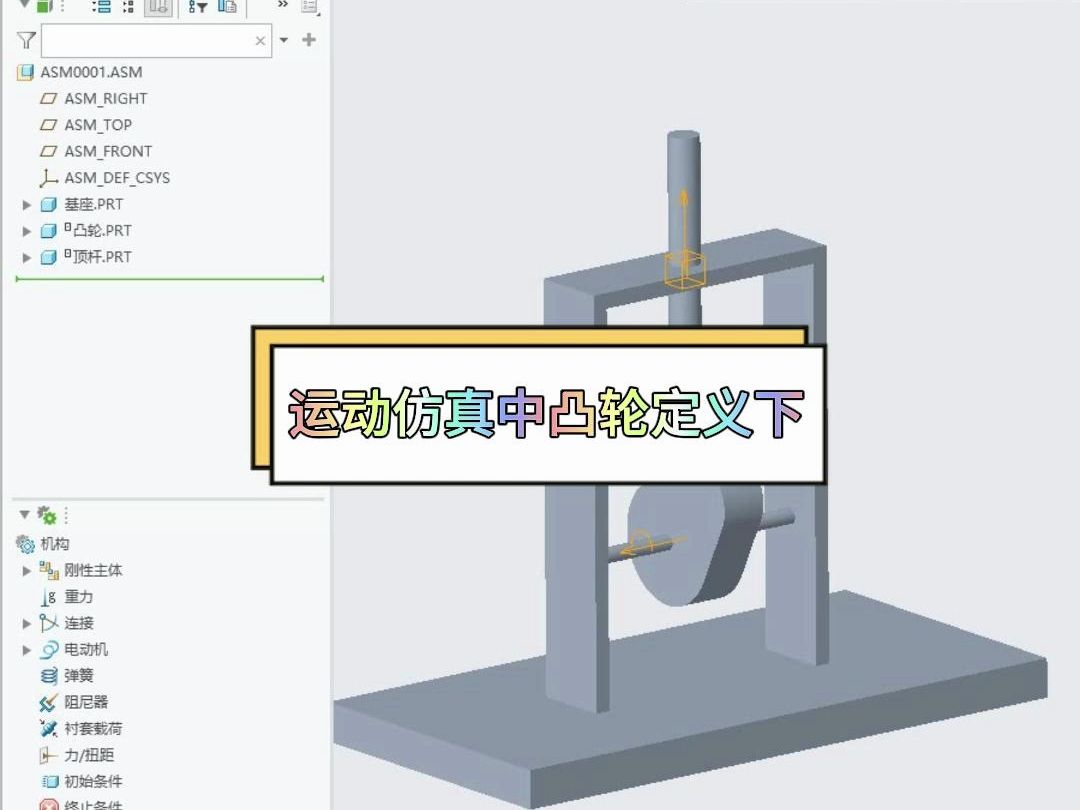Viewport: 1080px width, 810px height.
Task: Select 力/扭矩 force/torque item
Action: click(x=88, y=755)
